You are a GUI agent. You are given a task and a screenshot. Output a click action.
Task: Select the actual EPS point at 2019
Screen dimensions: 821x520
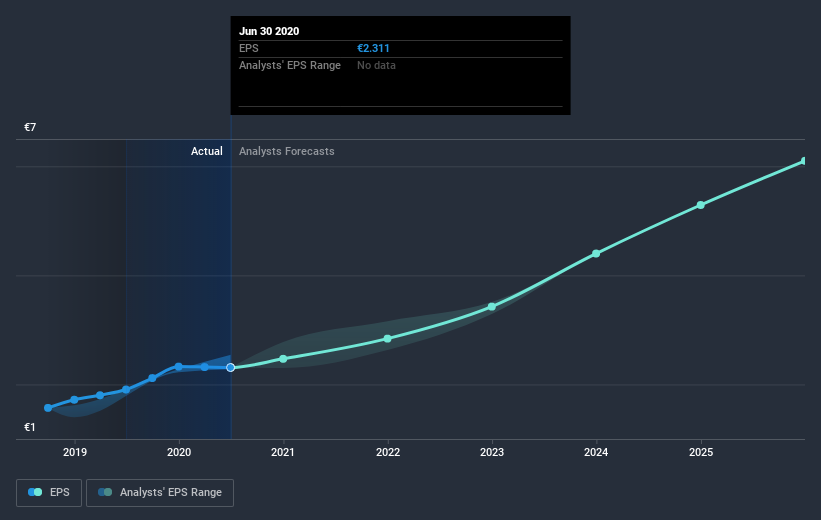pyautogui.click(x=74, y=400)
